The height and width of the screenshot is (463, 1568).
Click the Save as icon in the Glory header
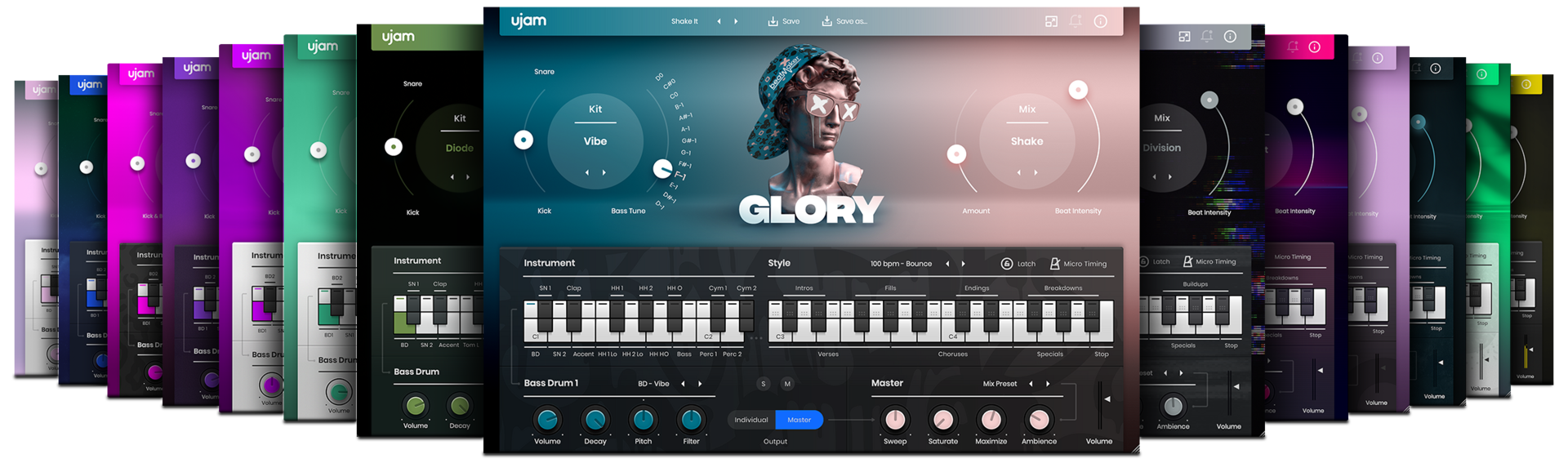pyautogui.click(x=826, y=21)
